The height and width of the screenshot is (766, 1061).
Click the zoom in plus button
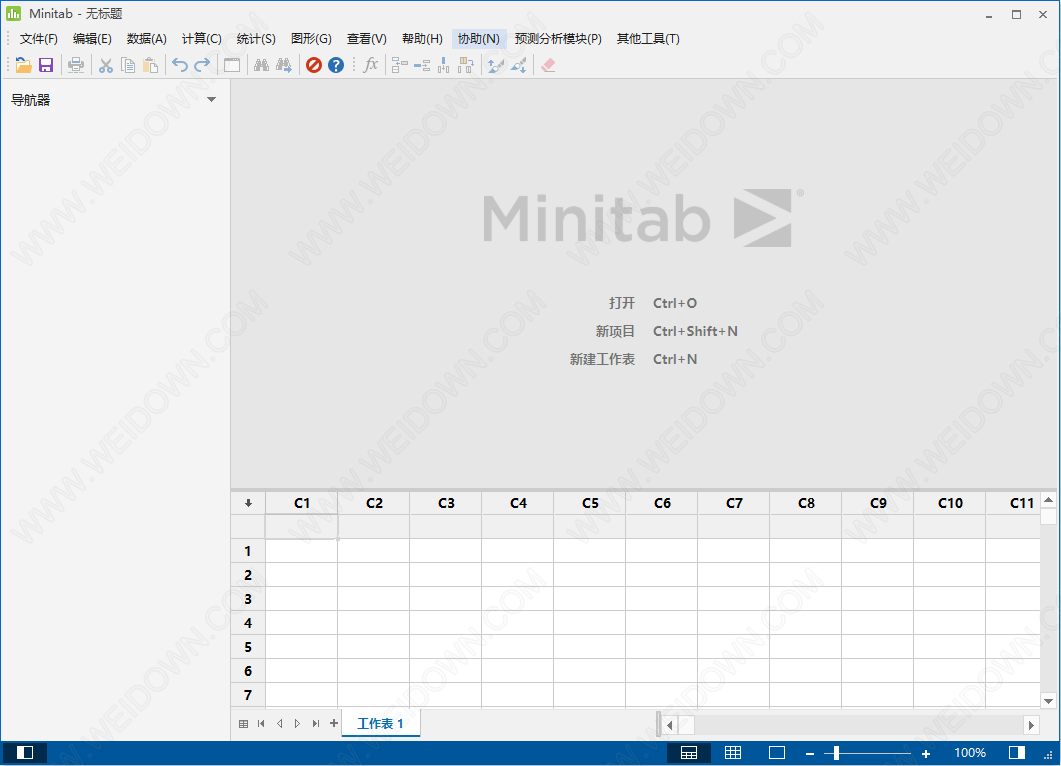pyautogui.click(x=926, y=753)
